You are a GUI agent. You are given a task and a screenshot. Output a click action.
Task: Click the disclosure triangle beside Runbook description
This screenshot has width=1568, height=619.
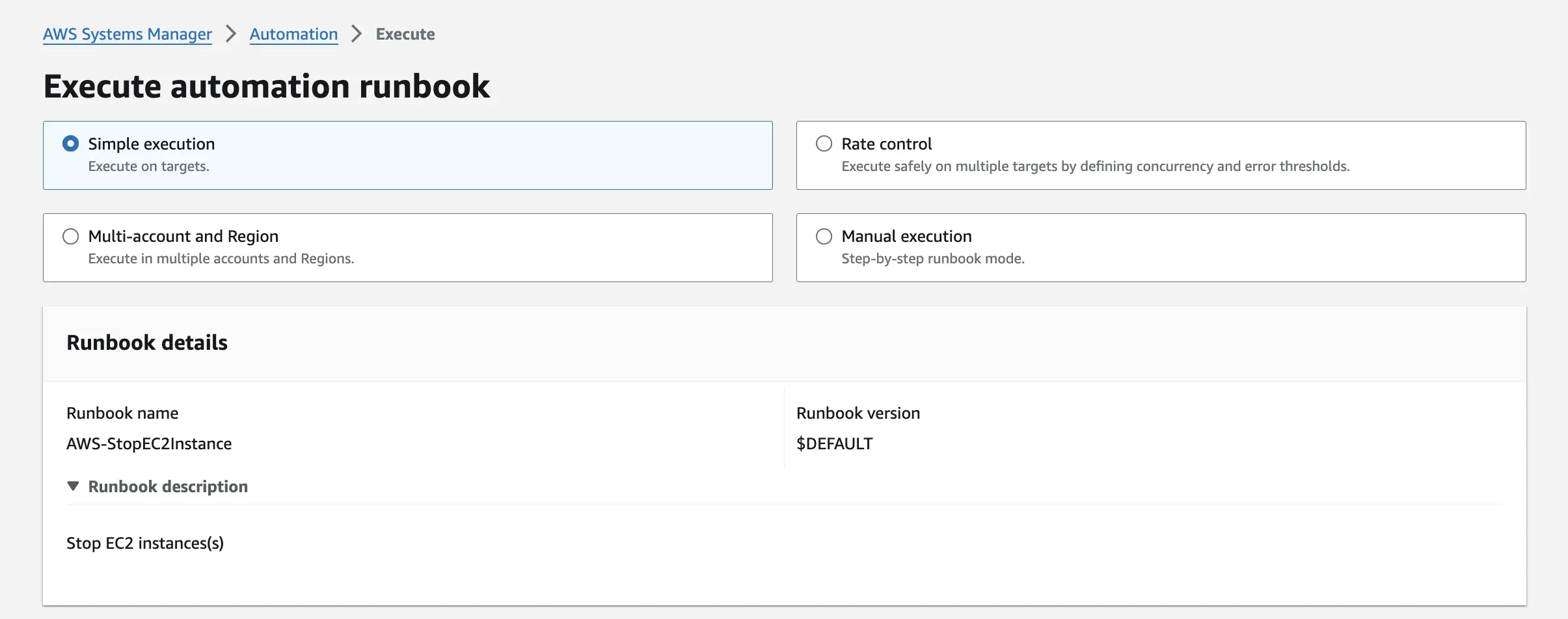point(73,486)
